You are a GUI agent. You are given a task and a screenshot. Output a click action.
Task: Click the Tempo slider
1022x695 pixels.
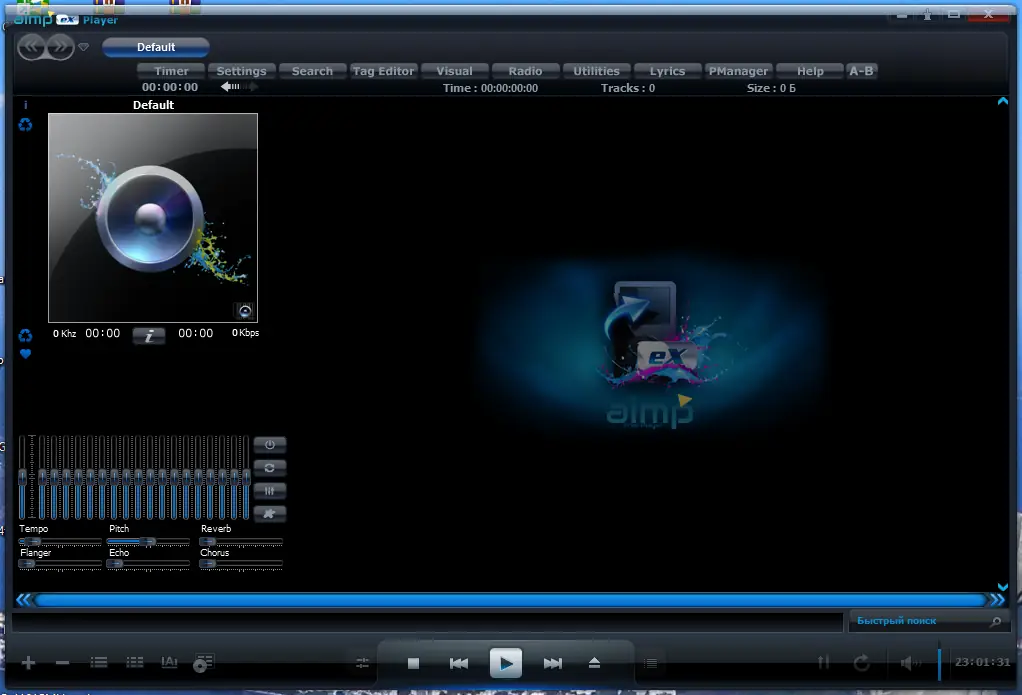point(60,541)
